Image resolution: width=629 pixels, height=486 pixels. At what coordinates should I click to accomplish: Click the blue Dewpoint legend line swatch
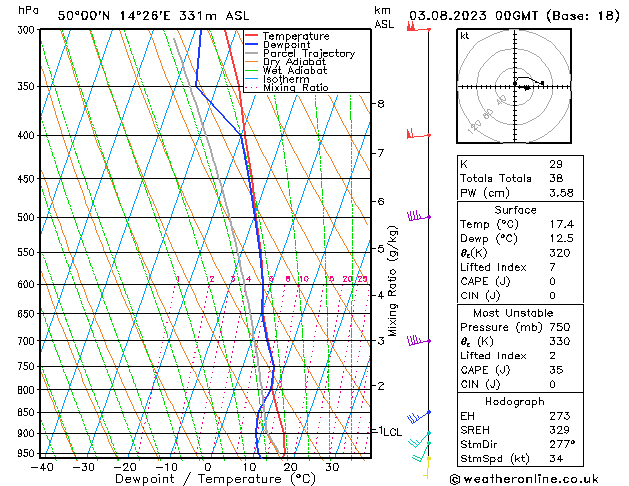252,44
